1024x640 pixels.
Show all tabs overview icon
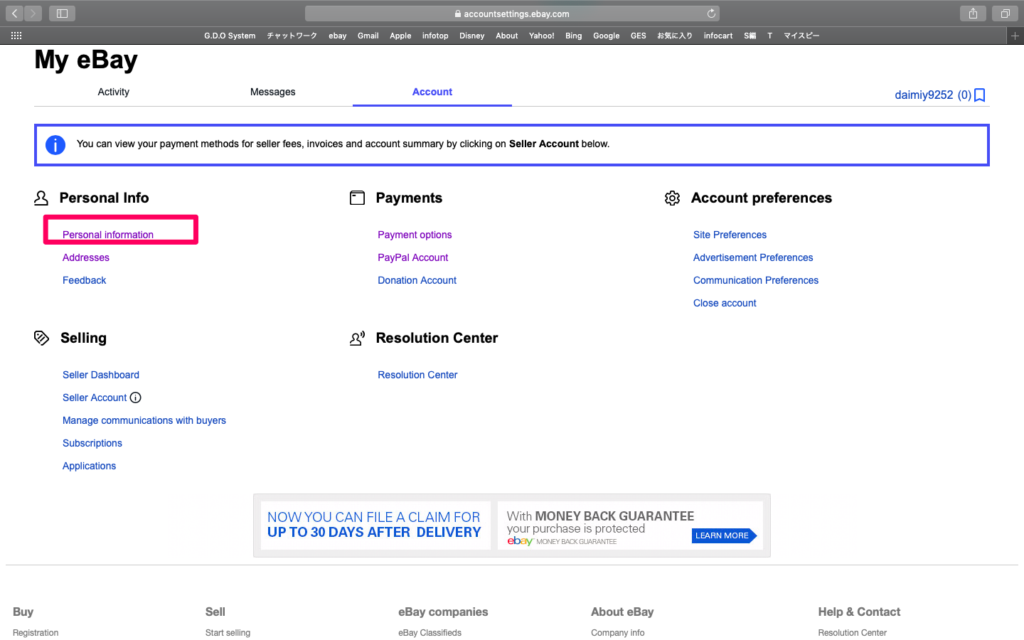pos(1003,13)
